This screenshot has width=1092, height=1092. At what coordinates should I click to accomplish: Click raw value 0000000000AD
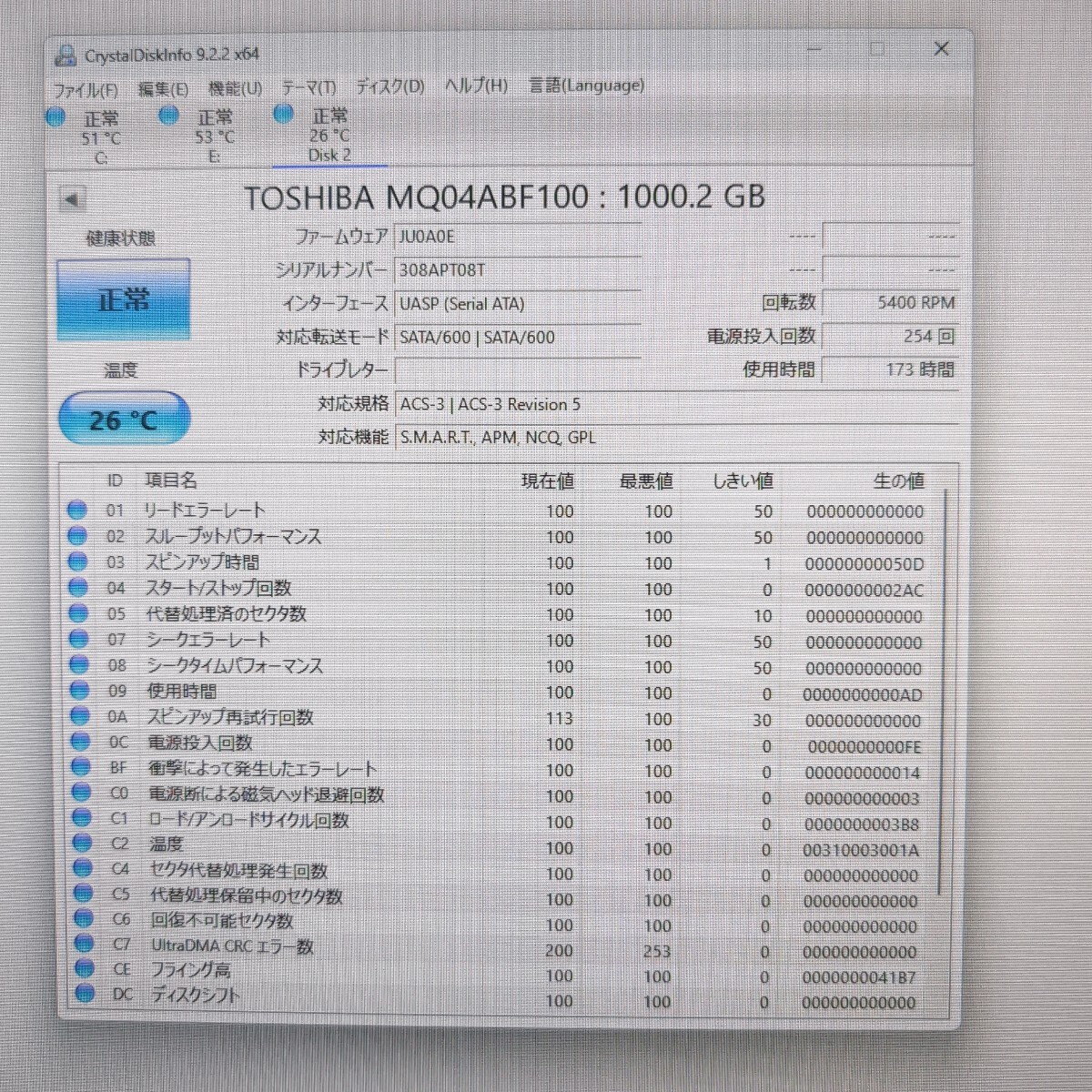pyautogui.click(x=863, y=695)
